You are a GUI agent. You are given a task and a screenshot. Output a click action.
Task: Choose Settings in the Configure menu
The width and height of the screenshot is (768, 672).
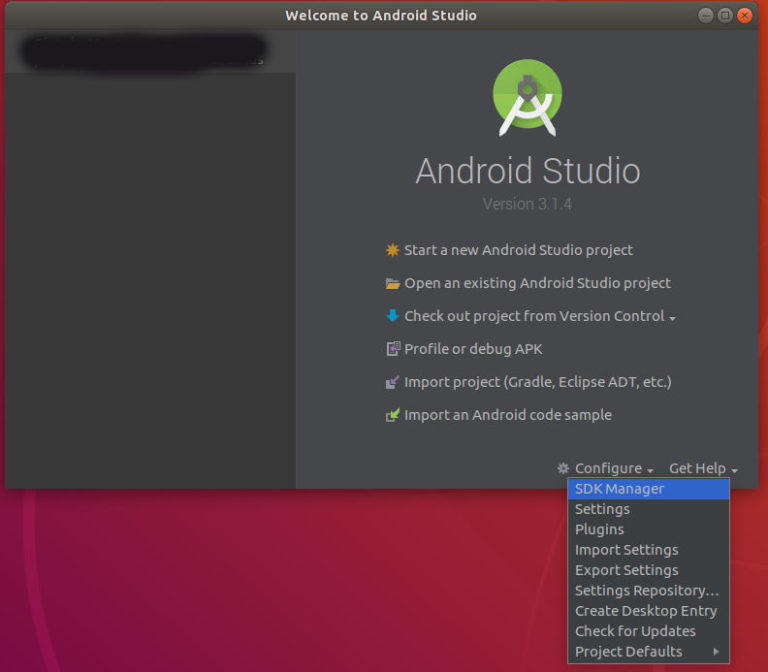602,509
